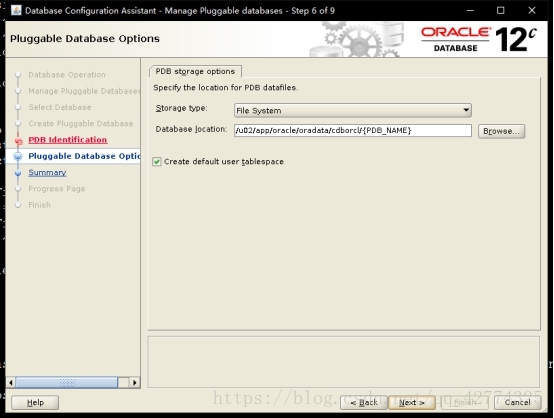The height and width of the screenshot is (418, 554).
Task: Minimize the Database Configuration Assistant window
Action: click(470, 11)
